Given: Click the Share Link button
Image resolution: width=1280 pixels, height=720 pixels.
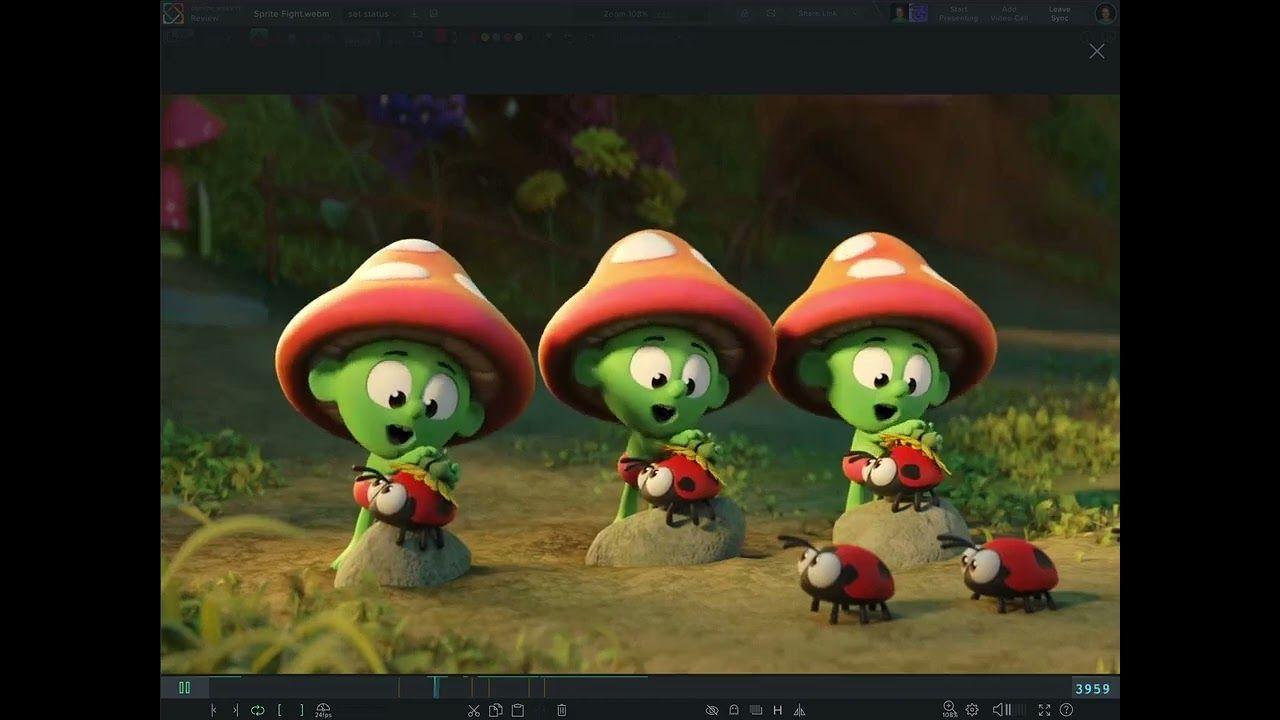Looking at the screenshot, I should (817, 14).
